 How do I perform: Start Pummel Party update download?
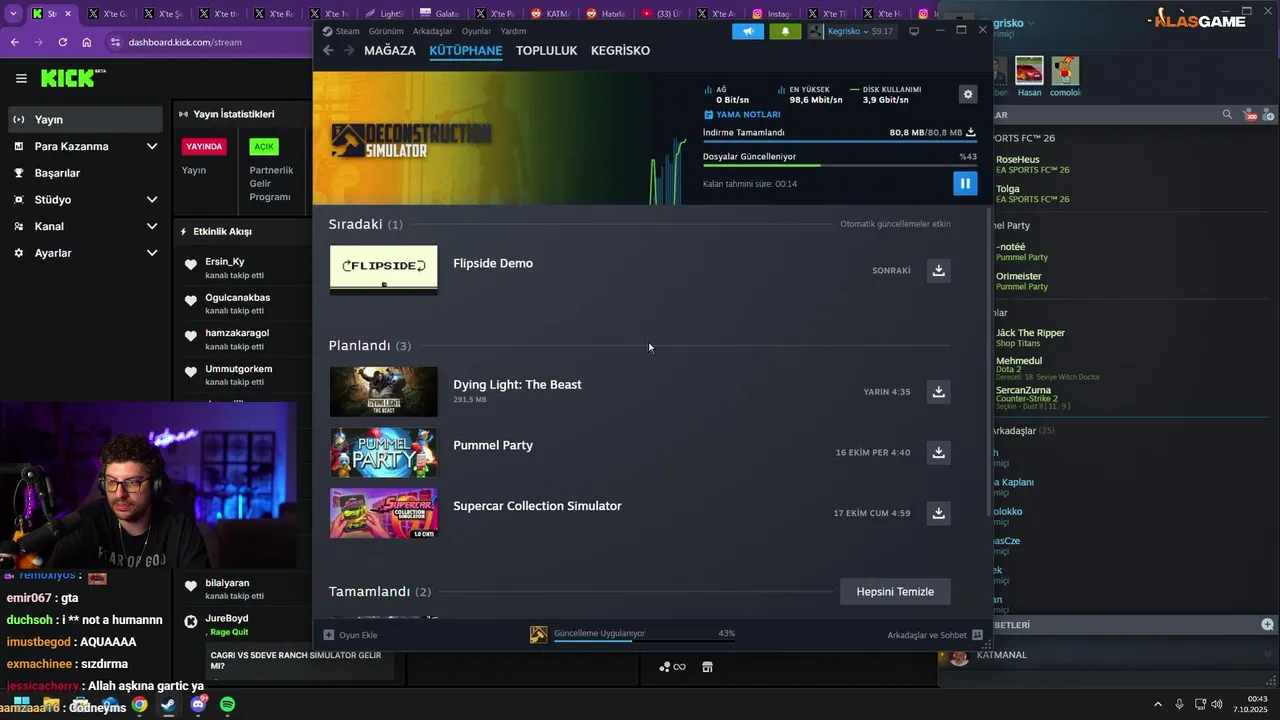(x=938, y=452)
